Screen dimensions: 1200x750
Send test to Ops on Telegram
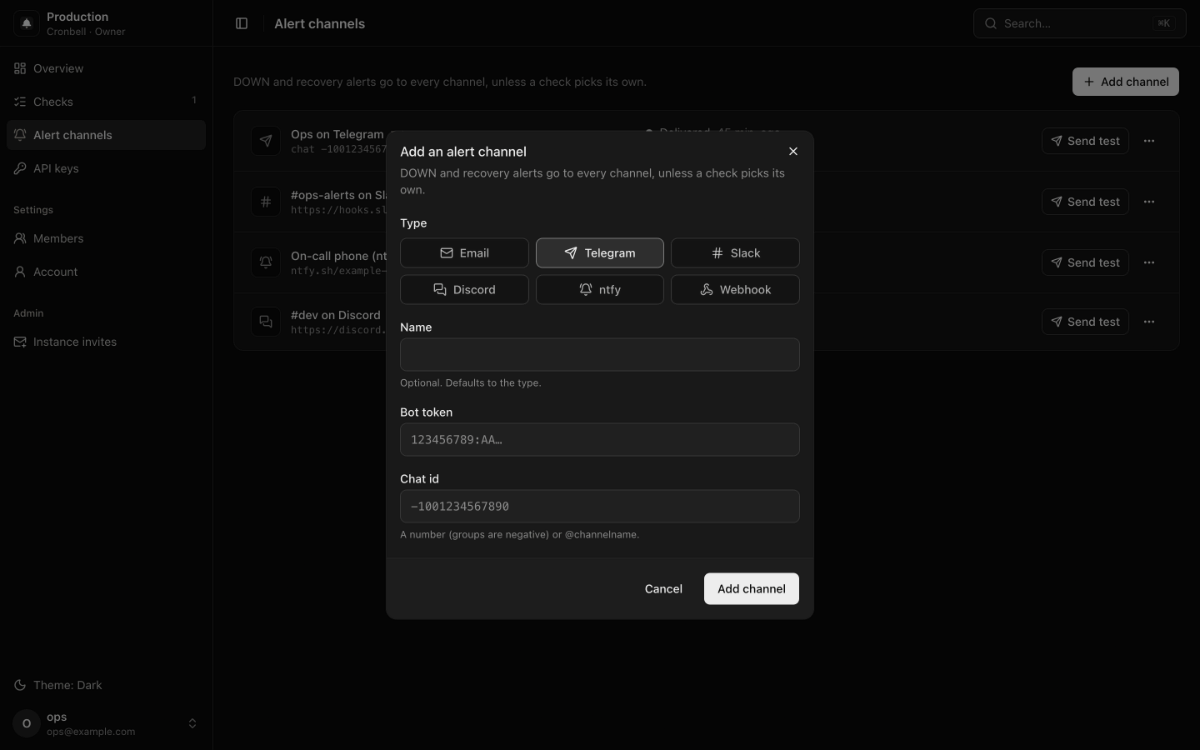[x=1085, y=141]
